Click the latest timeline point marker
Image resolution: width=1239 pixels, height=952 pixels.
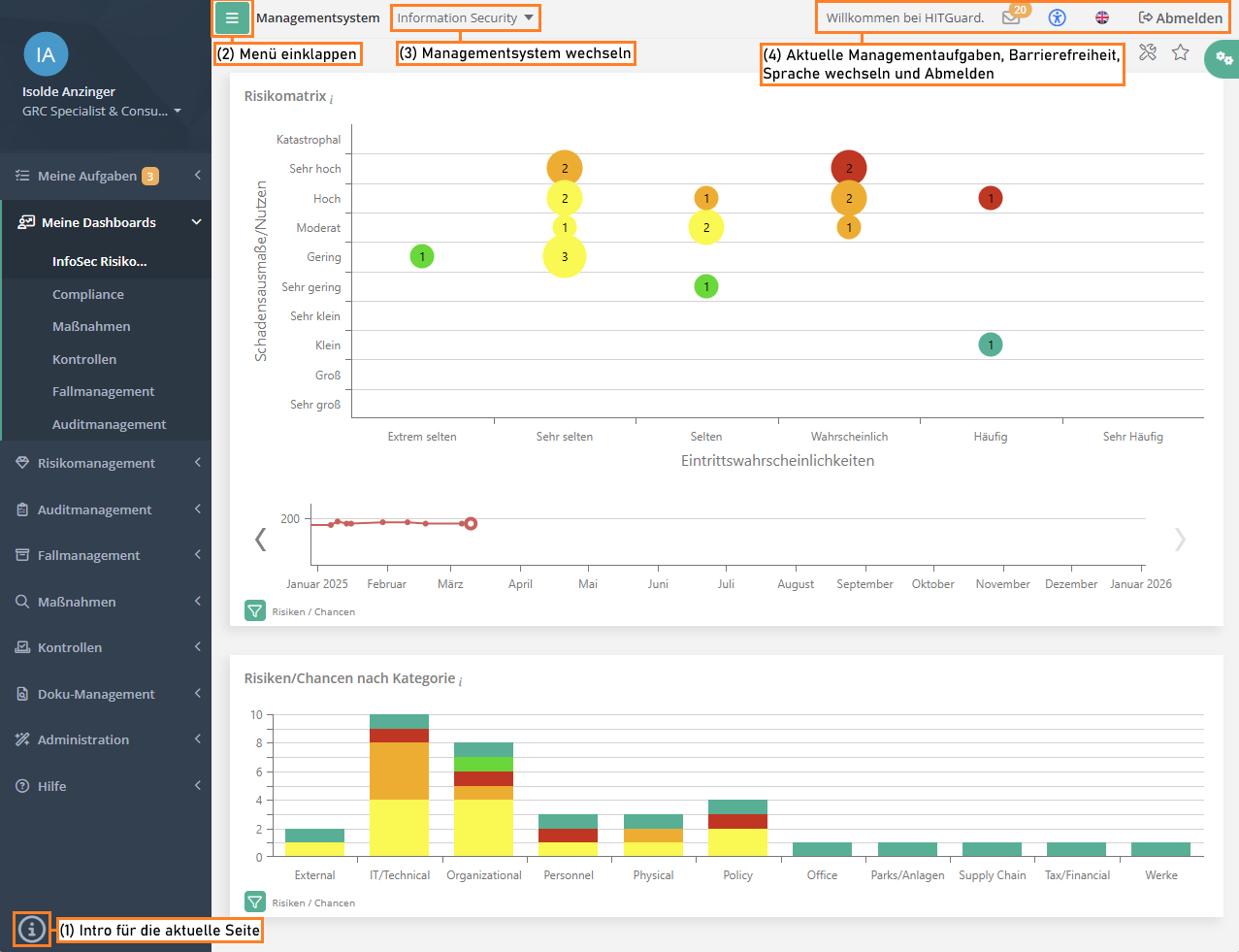click(471, 524)
